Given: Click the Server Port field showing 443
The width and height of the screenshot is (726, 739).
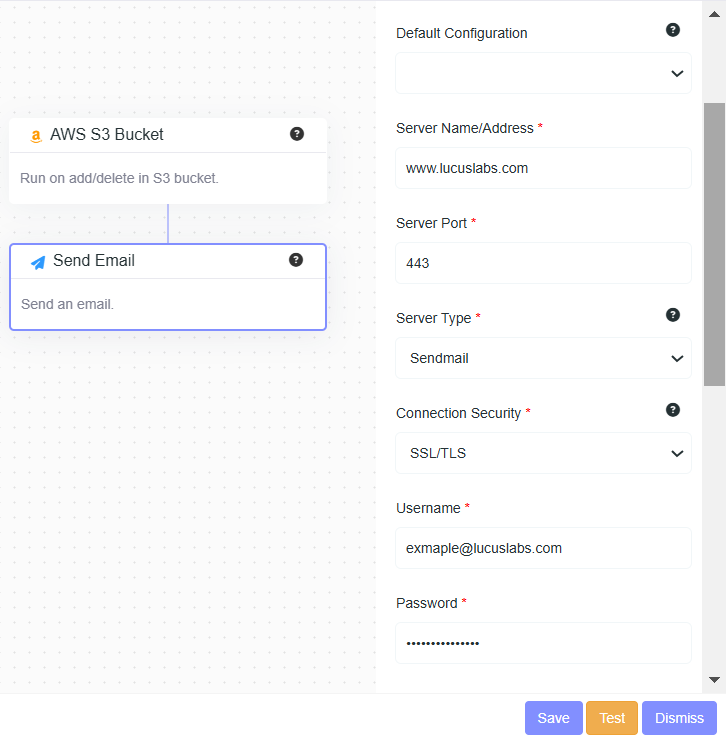Looking at the screenshot, I should pyautogui.click(x=543, y=263).
